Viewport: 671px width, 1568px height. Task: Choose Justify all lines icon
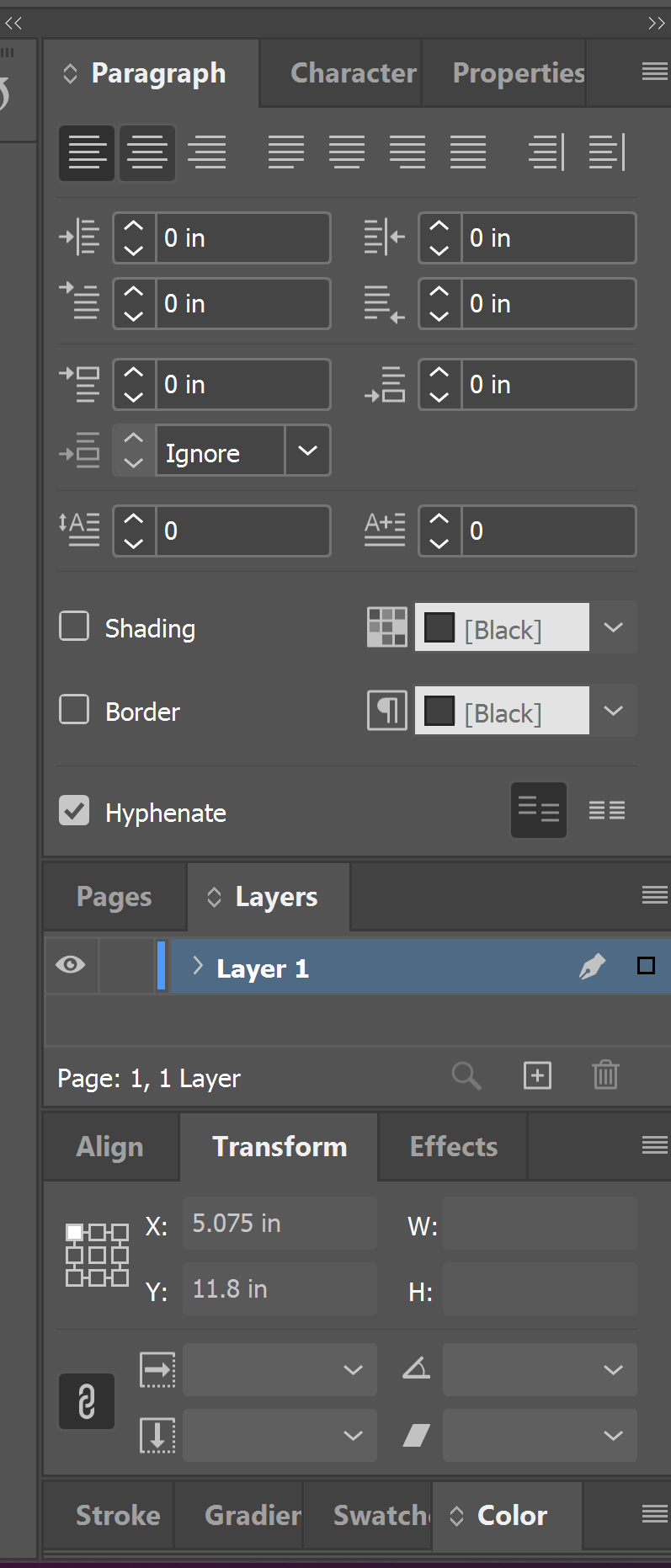(468, 152)
